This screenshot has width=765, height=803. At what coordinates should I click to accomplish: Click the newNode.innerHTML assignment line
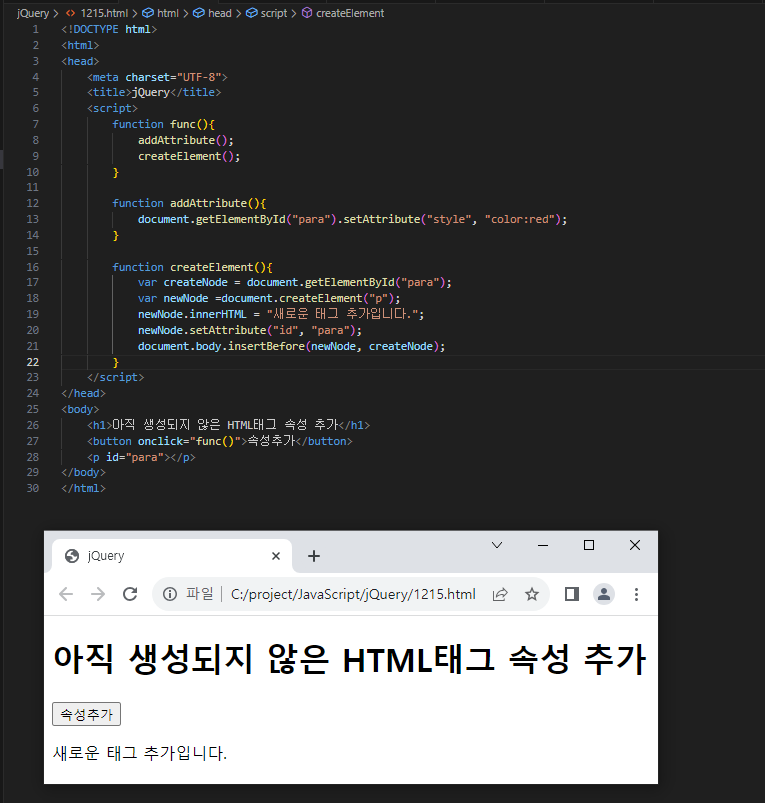pyautogui.click(x=281, y=314)
